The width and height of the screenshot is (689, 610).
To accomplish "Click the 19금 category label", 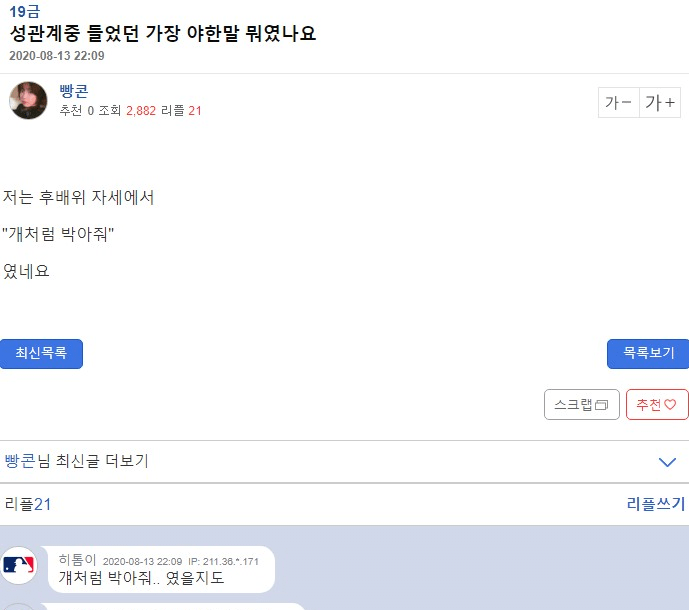I will coord(25,12).
